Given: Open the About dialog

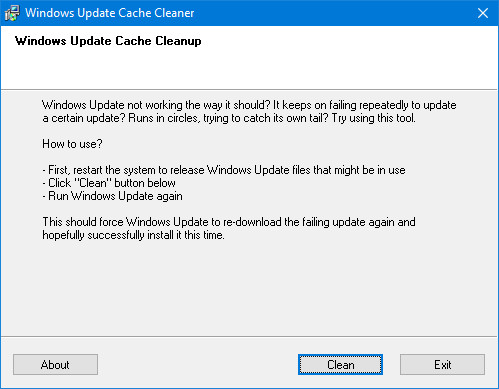Looking at the screenshot, I should coord(55,364).
